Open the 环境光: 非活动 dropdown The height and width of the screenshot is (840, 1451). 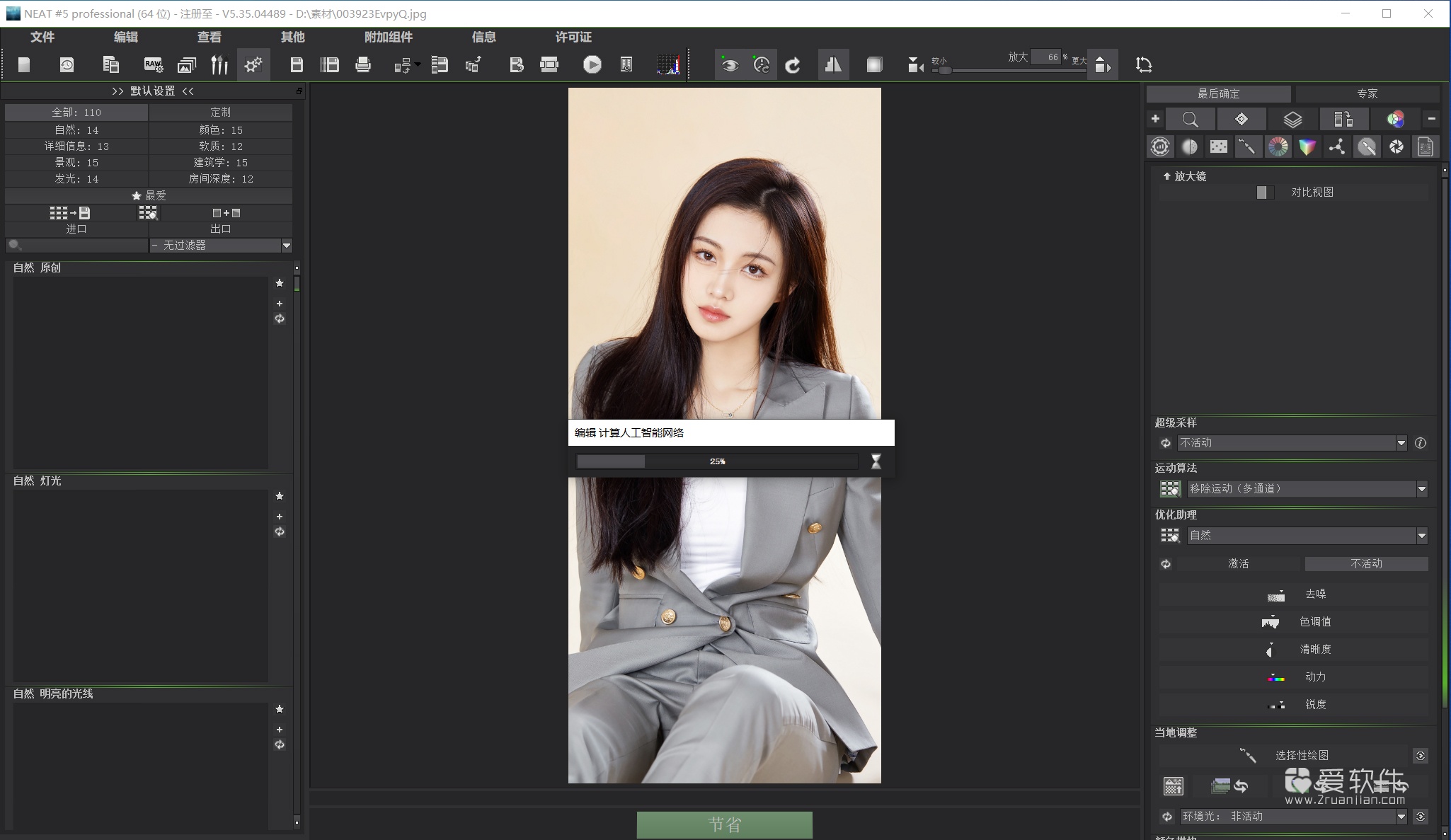click(x=1293, y=816)
